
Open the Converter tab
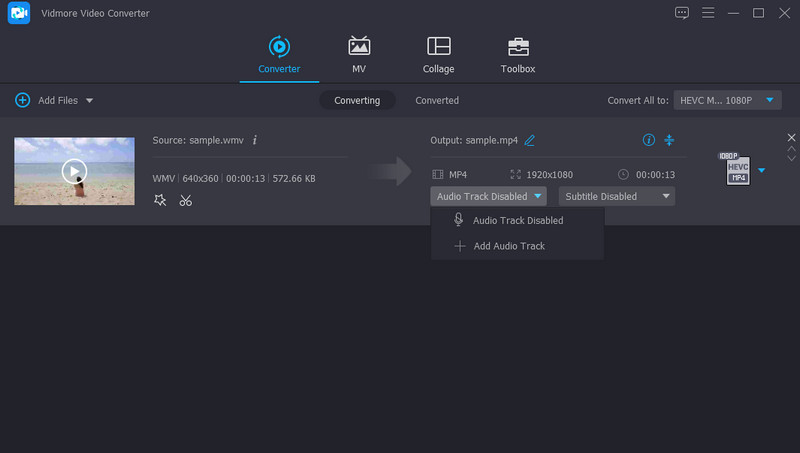pyautogui.click(x=278, y=55)
